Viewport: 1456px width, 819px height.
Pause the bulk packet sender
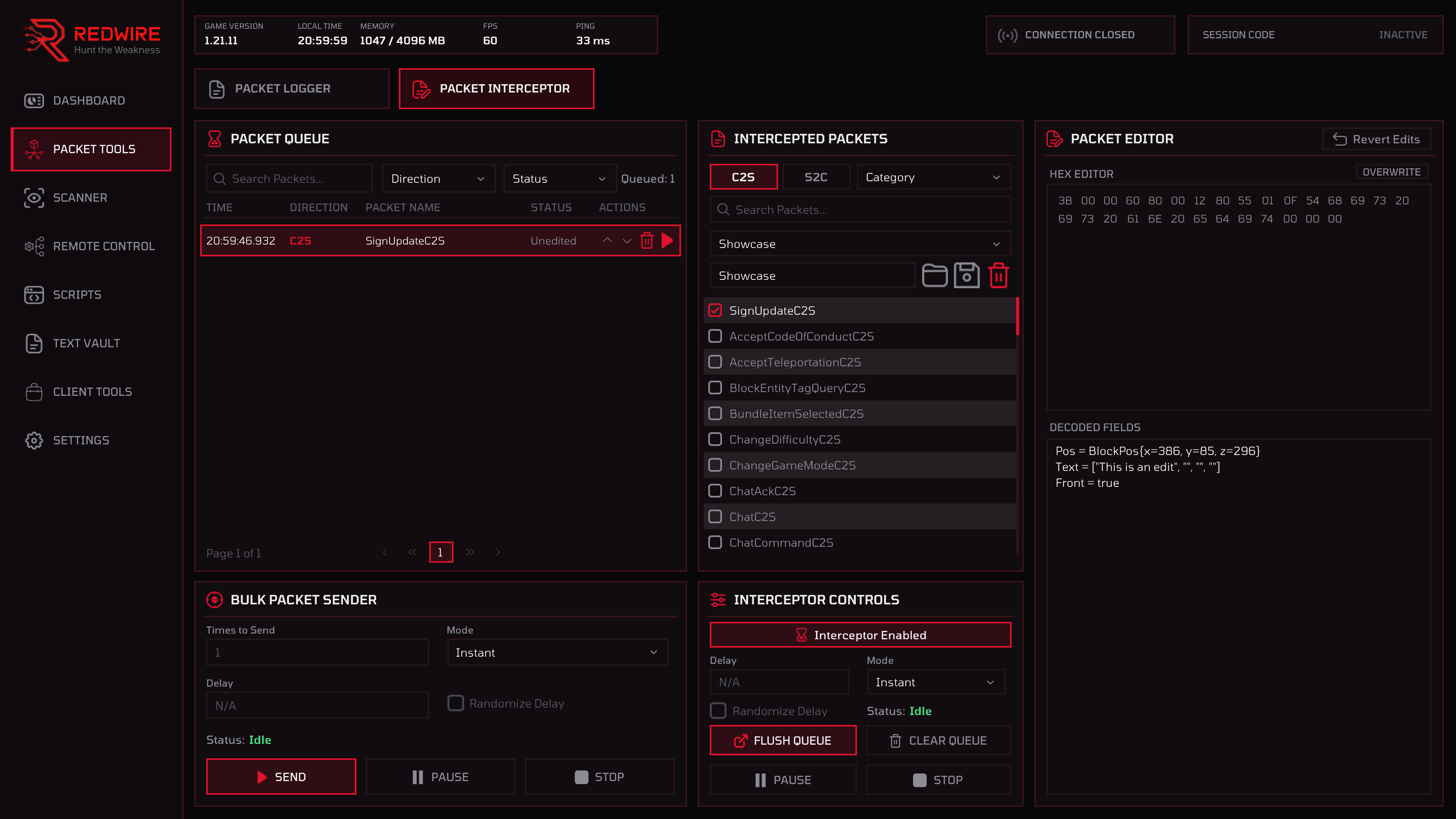click(440, 777)
